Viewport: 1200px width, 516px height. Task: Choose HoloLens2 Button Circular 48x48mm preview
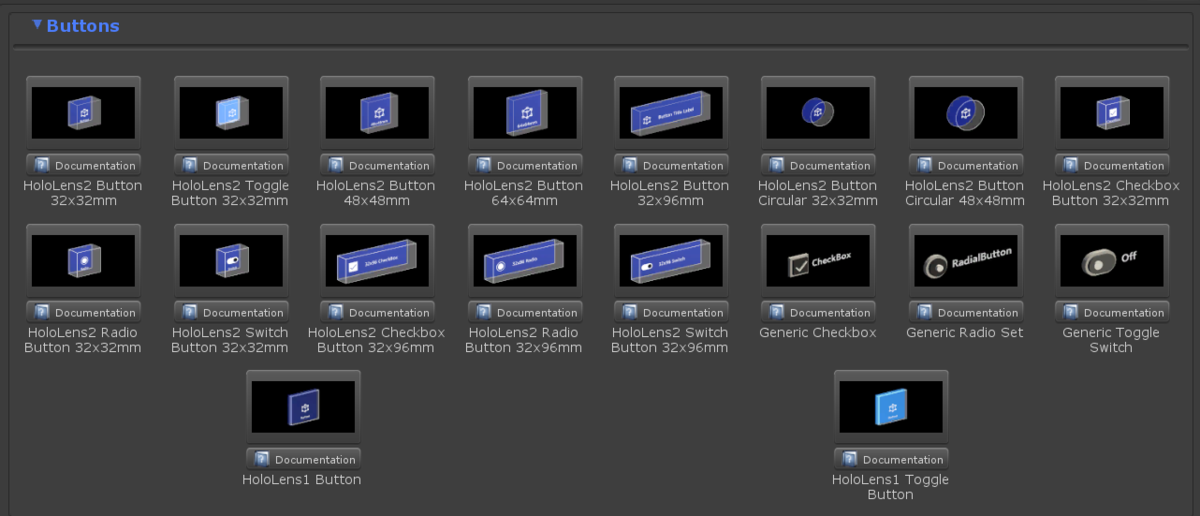pyautogui.click(x=966, y=112)
